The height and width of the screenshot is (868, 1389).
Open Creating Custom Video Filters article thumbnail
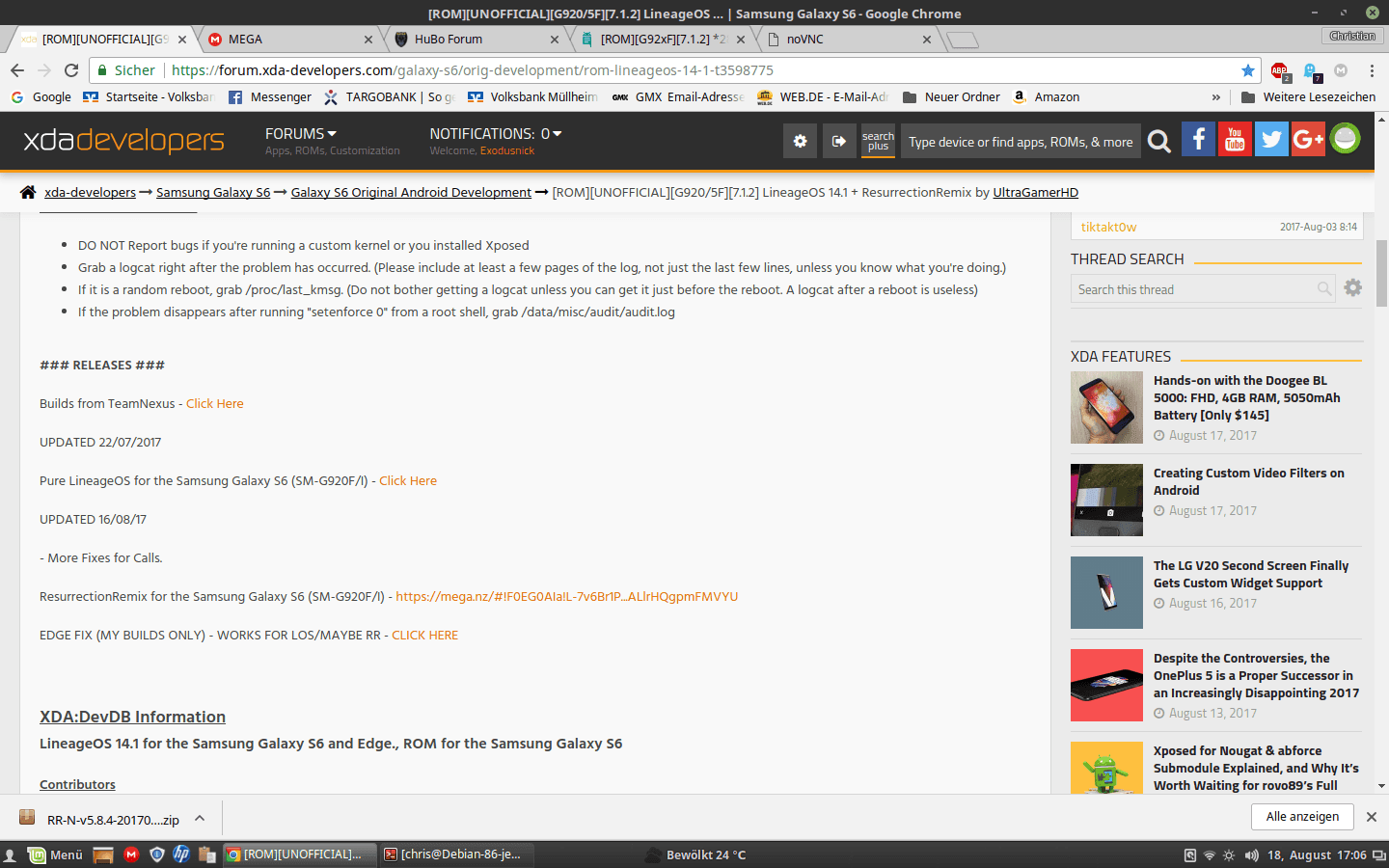click(1106, 501)
